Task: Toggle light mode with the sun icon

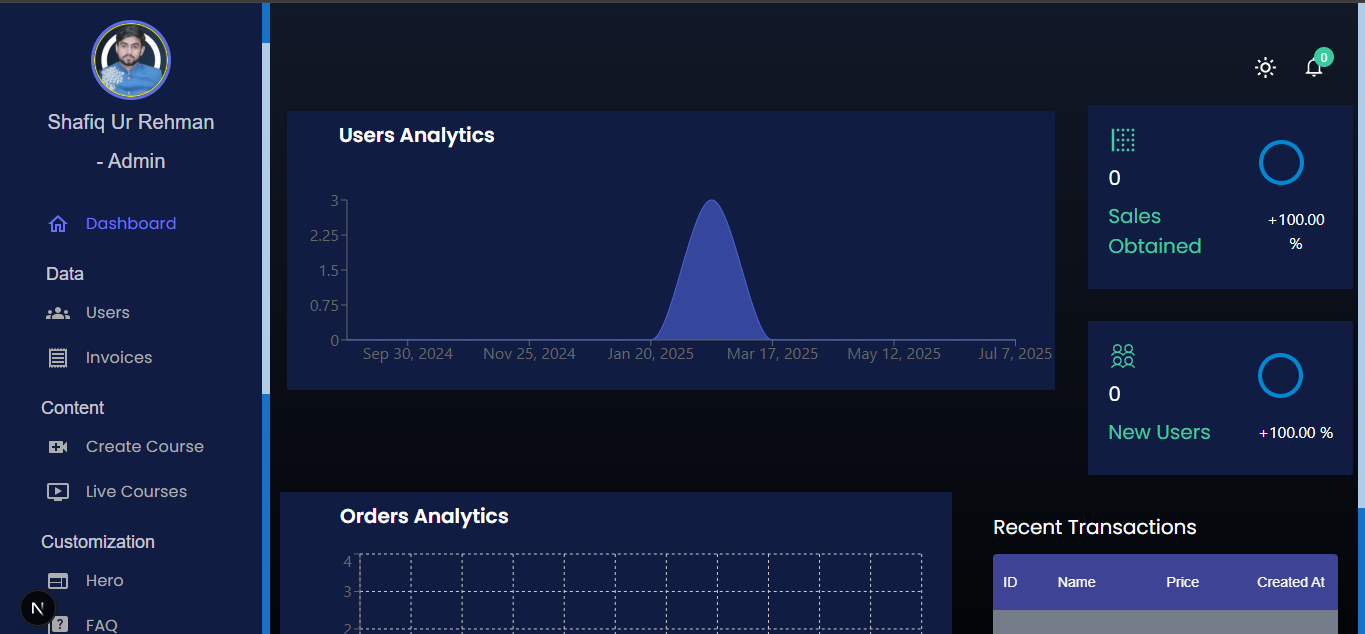Action: (x=1265, y=67)
